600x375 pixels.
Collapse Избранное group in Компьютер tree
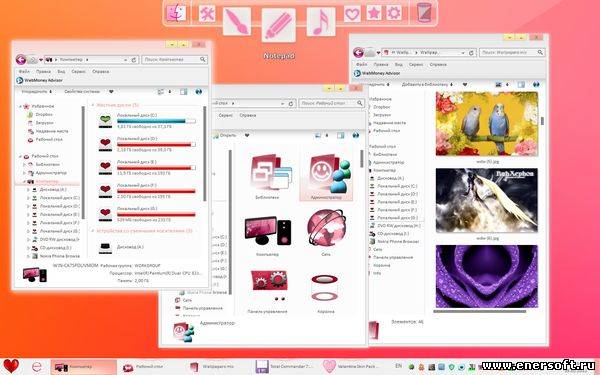[x=20, y=106]
